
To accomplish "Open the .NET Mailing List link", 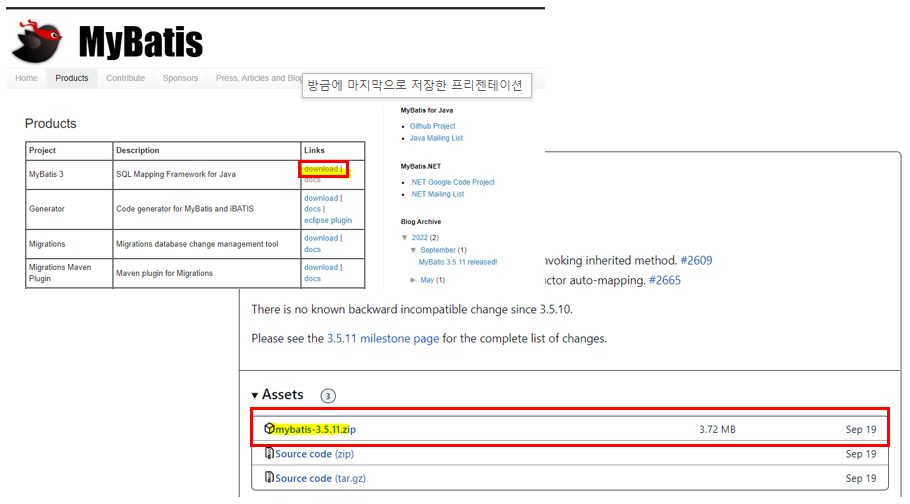I will pos(437,195).
